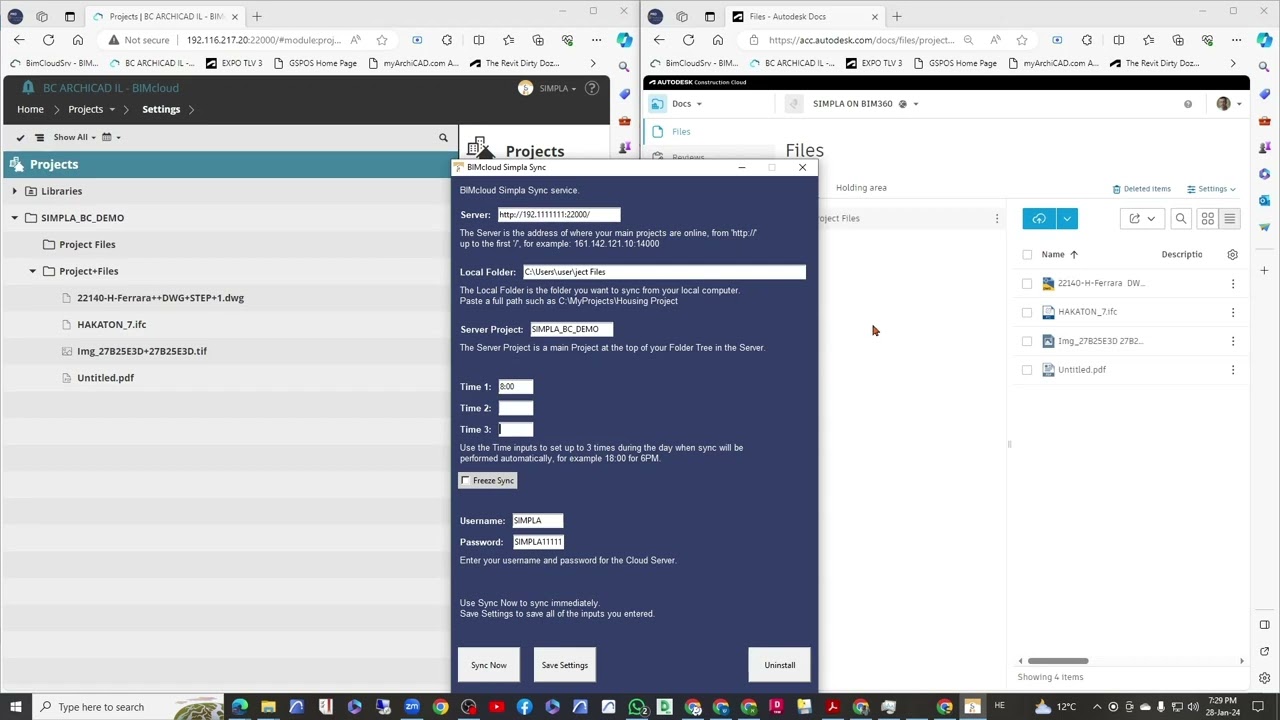Open the Settings dropdown in Autodesk Files

coord(1211,189)
